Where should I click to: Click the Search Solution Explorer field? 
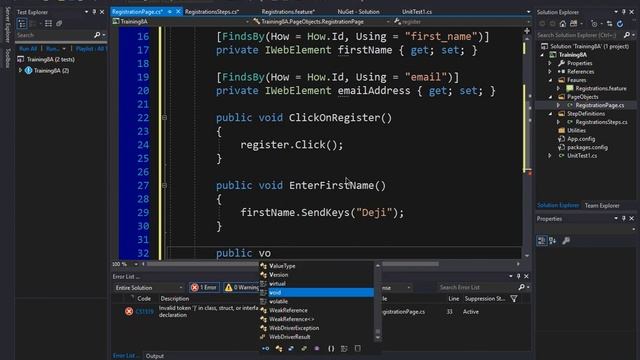579,36
